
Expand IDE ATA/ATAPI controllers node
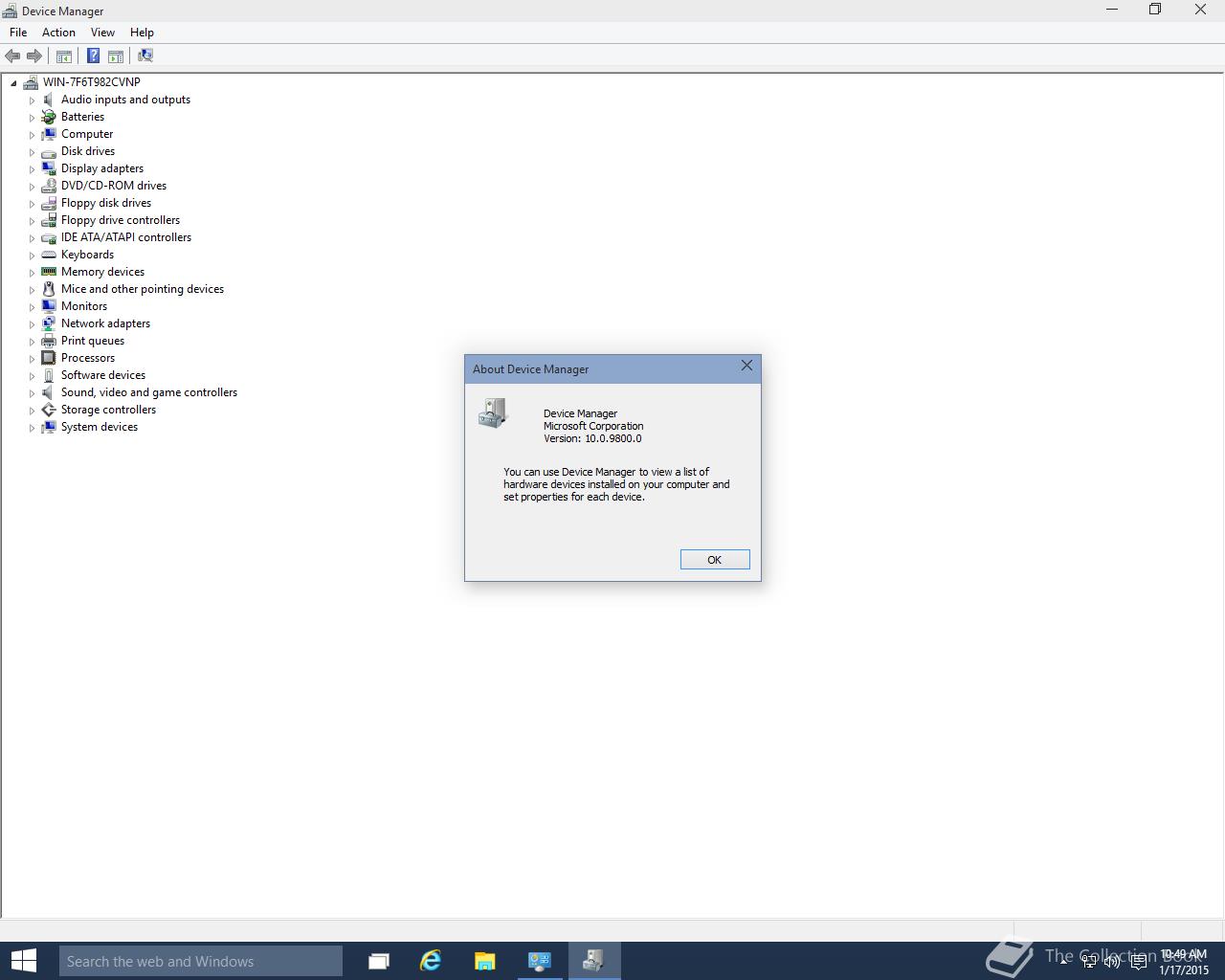(32, 238)
